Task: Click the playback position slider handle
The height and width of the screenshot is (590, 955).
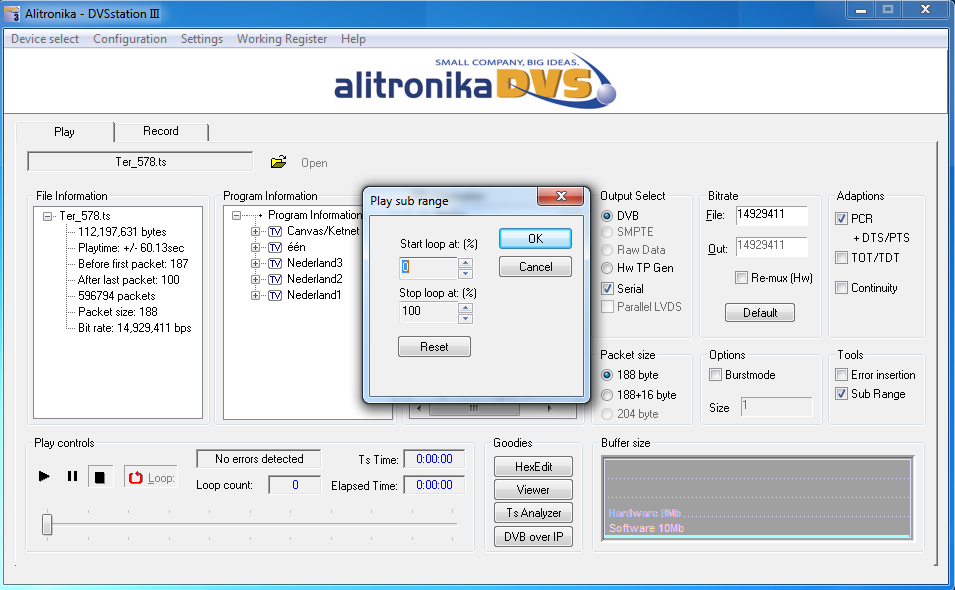Action: click(x=46, y=523)
